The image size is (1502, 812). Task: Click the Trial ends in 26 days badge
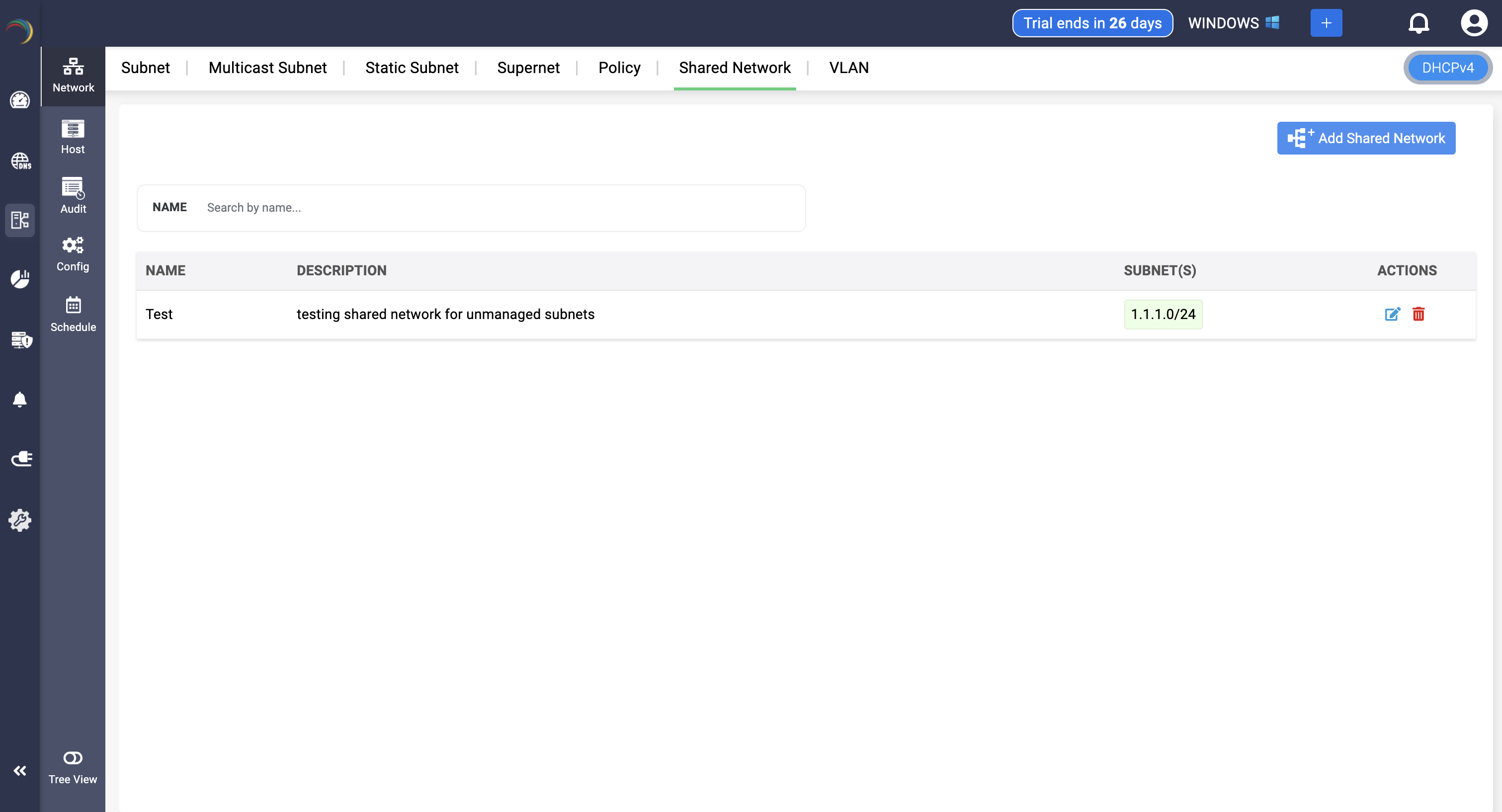[1092, 23]
